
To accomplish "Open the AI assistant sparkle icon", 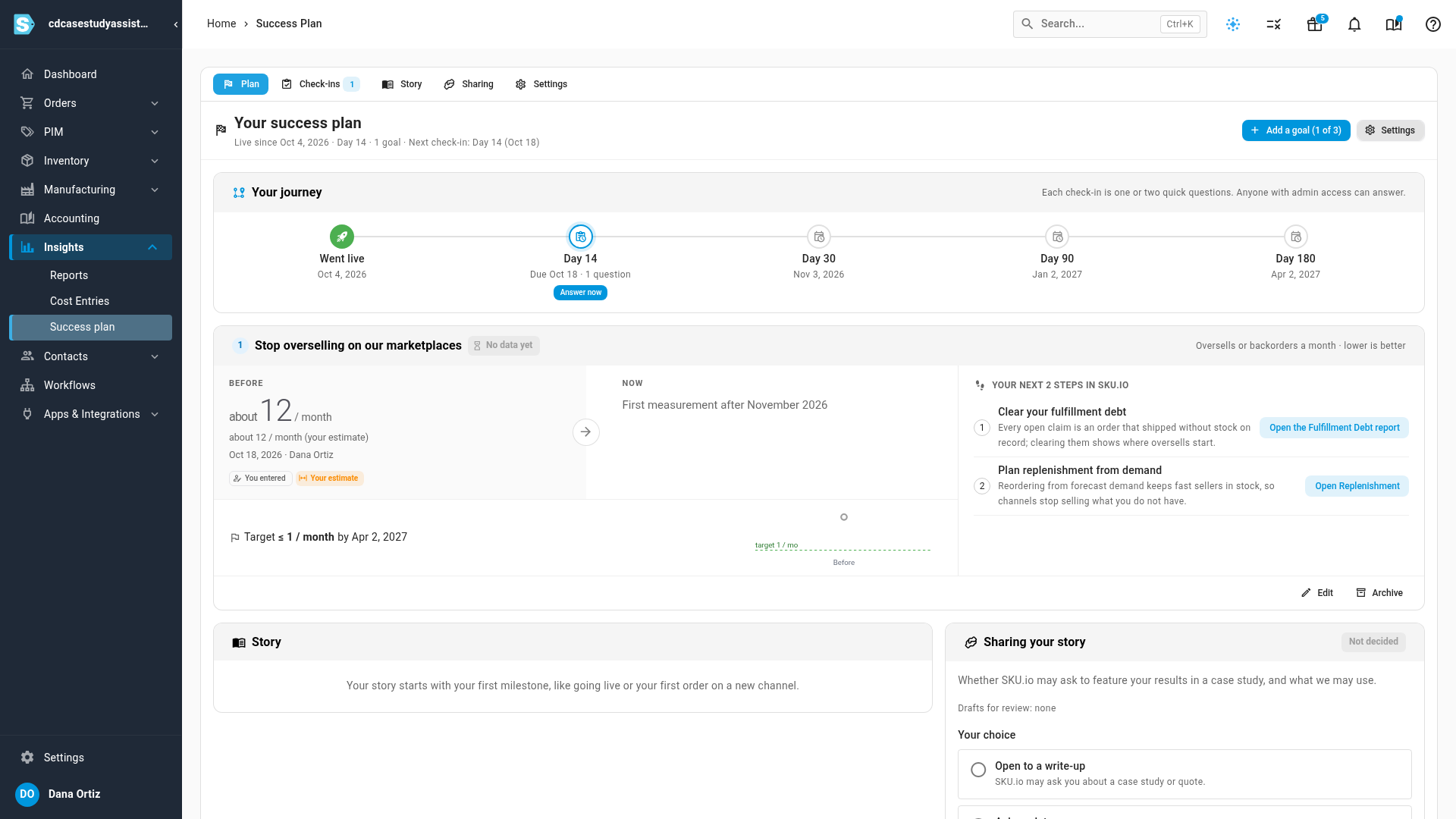I will 1233,24.
